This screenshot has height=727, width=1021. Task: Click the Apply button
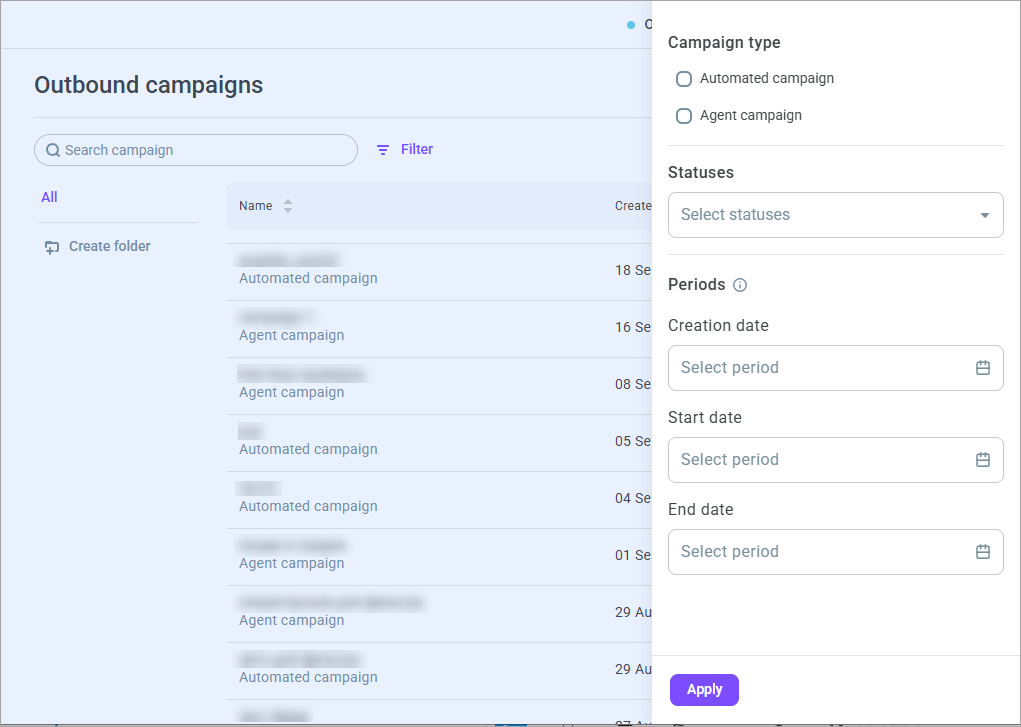click(704, 690)
